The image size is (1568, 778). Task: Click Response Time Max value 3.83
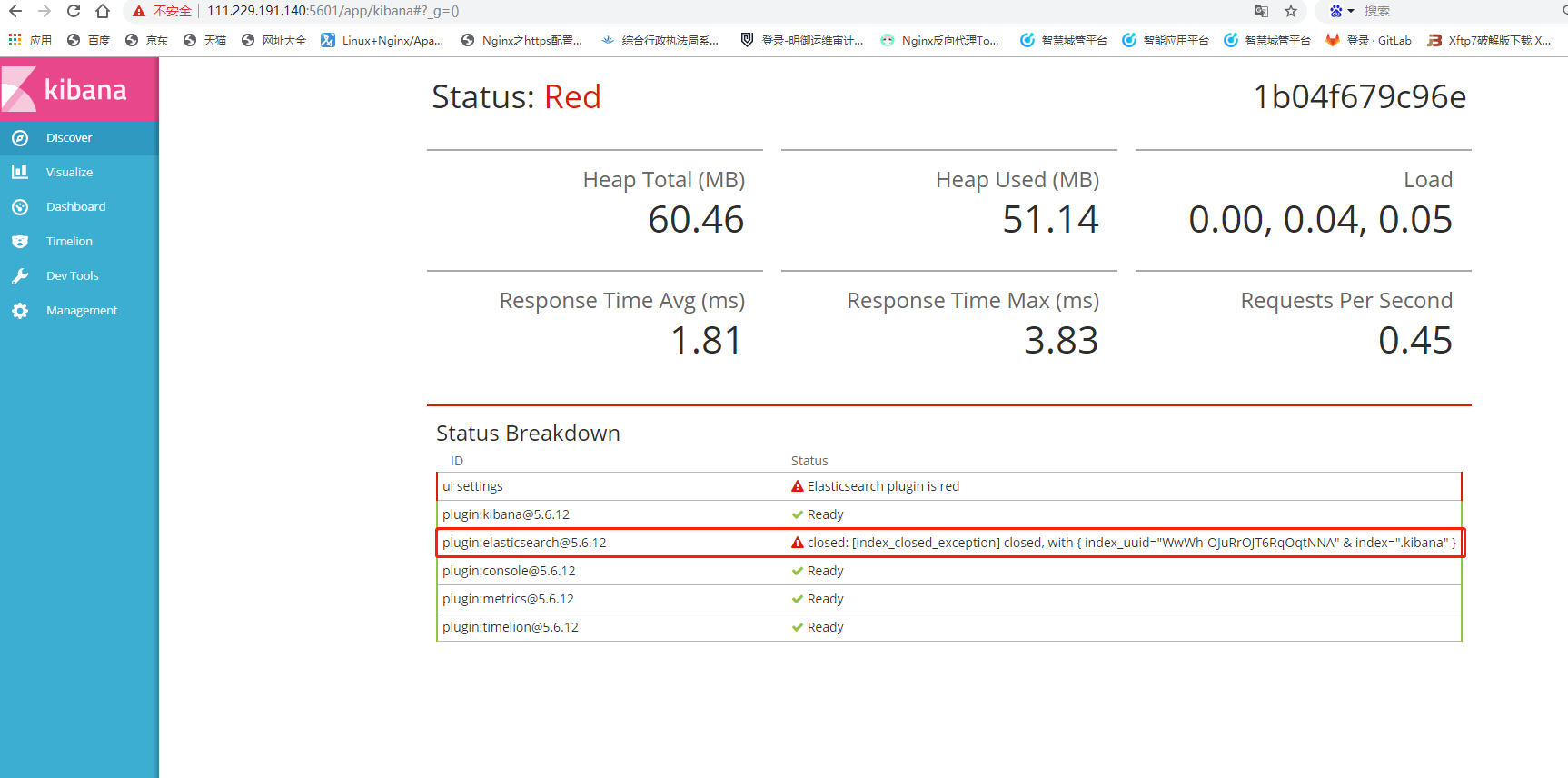[x=1061, y=341]
